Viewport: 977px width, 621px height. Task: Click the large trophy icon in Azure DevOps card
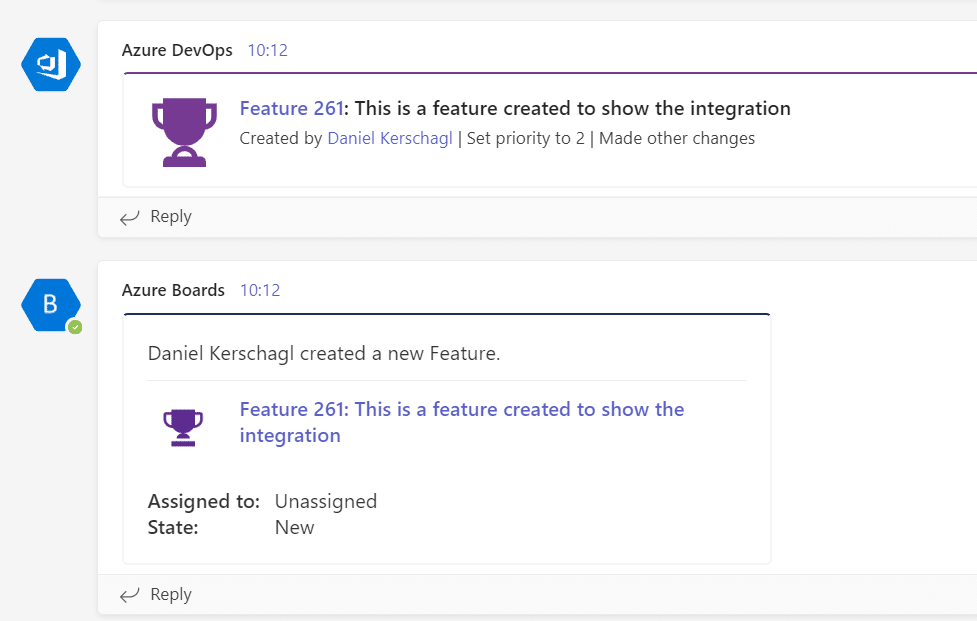184,132
